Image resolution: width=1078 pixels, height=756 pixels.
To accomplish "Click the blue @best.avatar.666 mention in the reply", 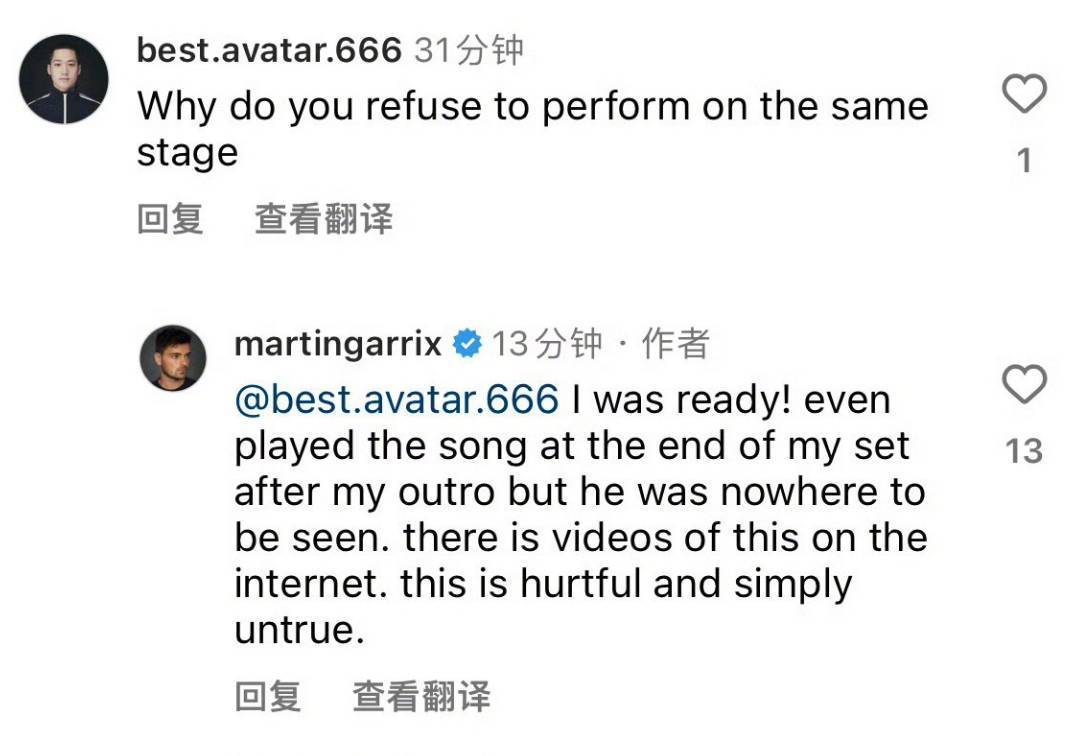I will [395, 400].
